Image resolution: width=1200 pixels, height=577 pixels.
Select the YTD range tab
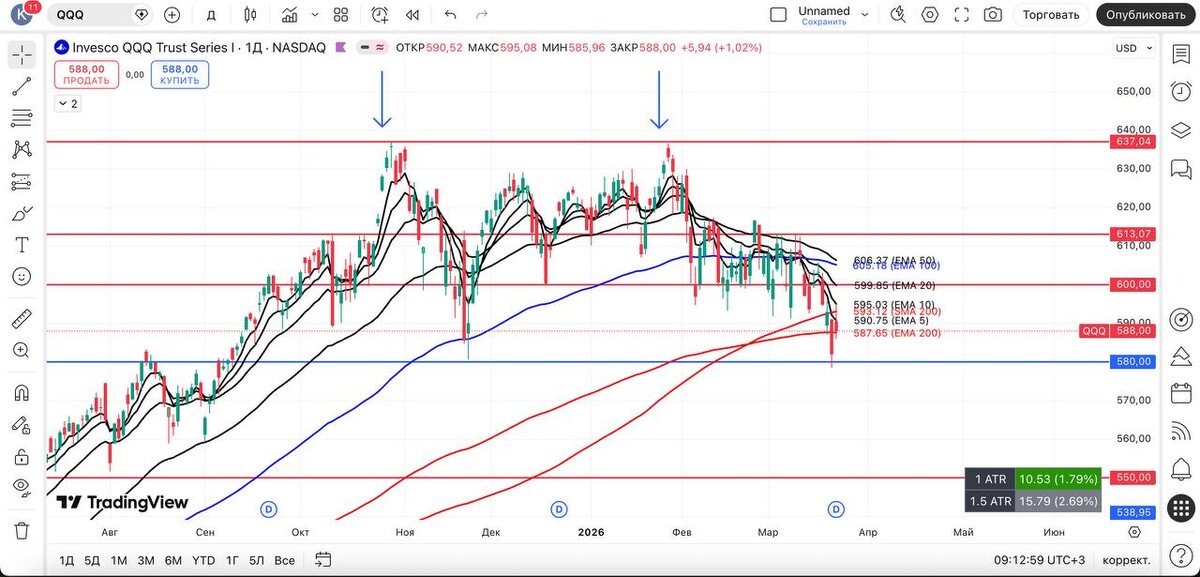coord(203,560)
